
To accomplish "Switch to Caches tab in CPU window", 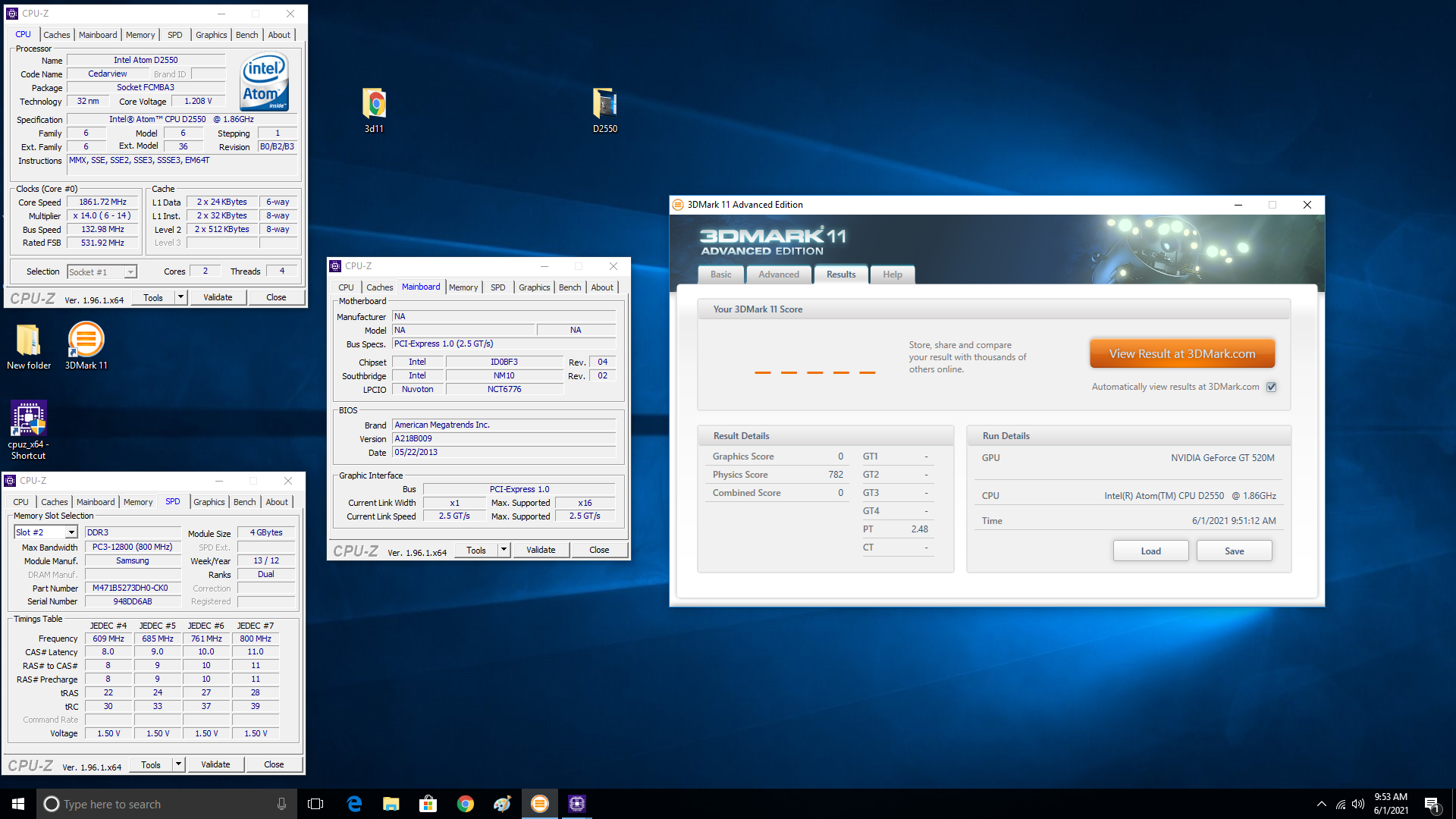I will 56,35.
